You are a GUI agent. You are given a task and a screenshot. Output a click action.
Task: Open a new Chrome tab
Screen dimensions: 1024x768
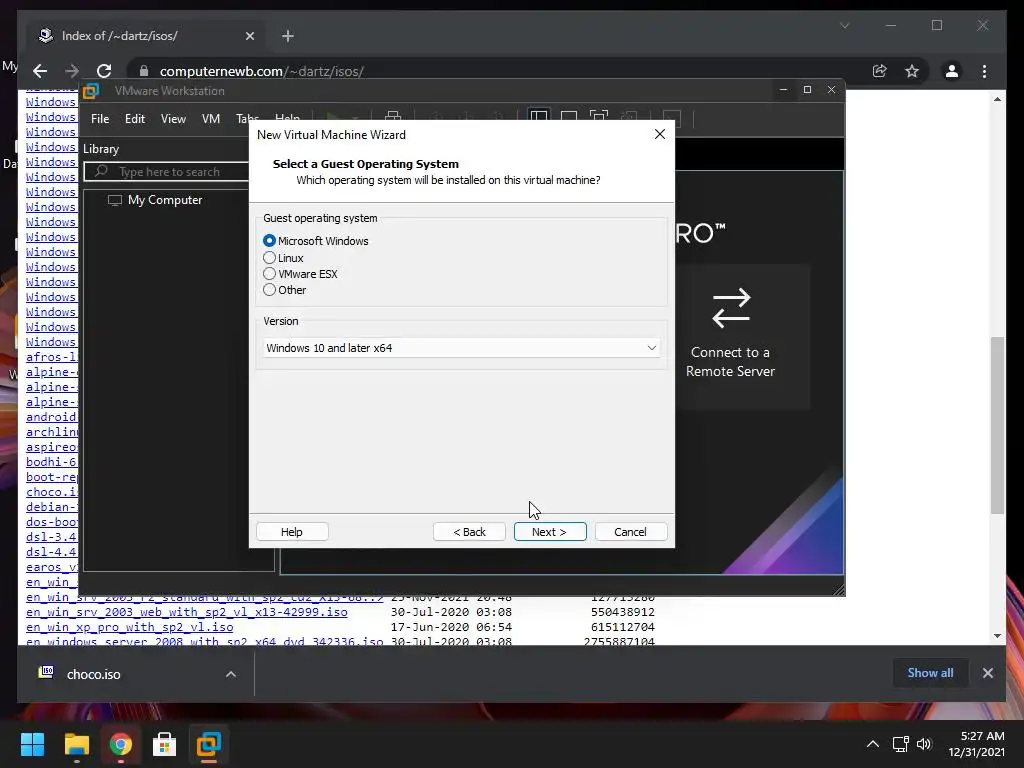click(x=288, y=36)
